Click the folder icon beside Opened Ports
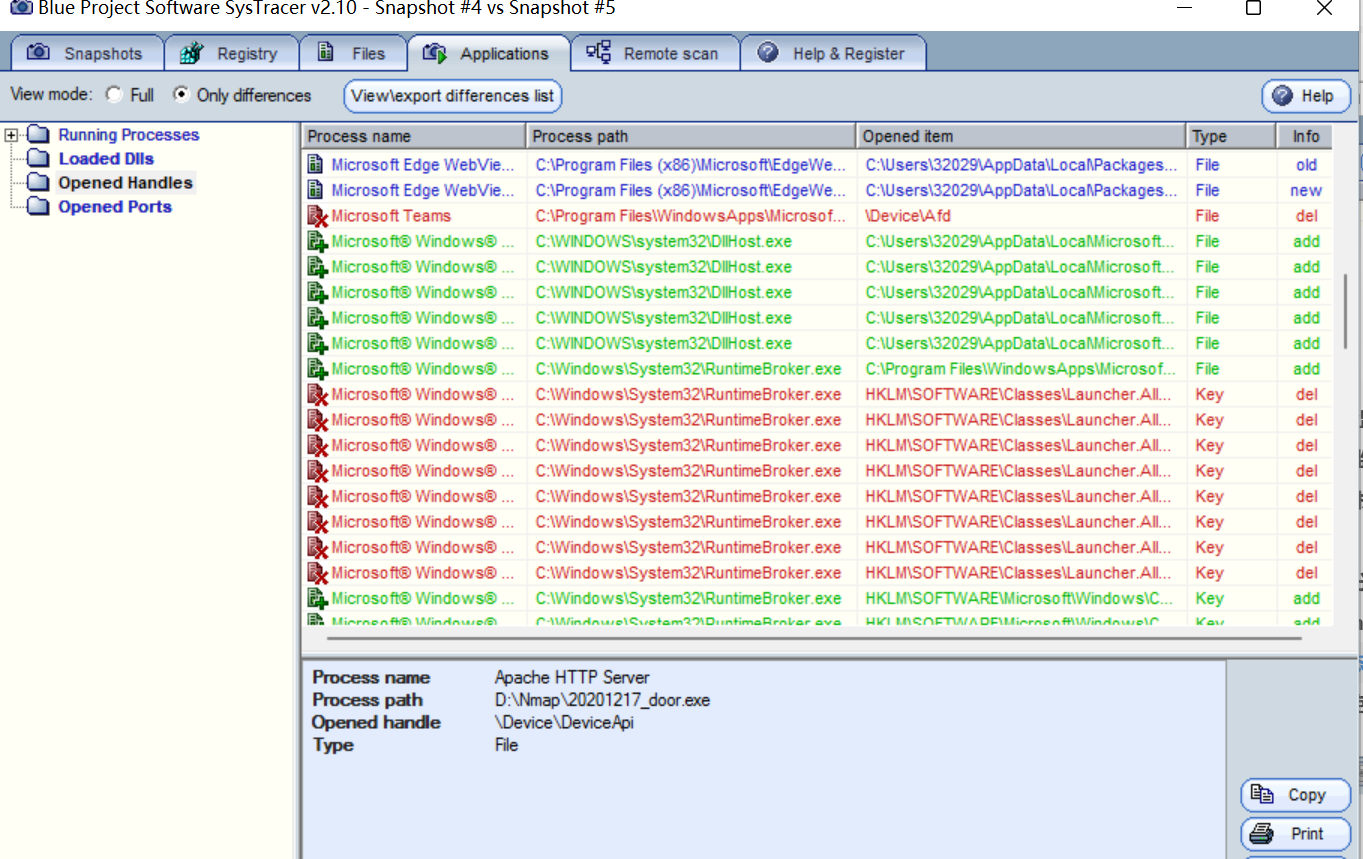This screenshot has width=1363, height=859. point(38,207)
